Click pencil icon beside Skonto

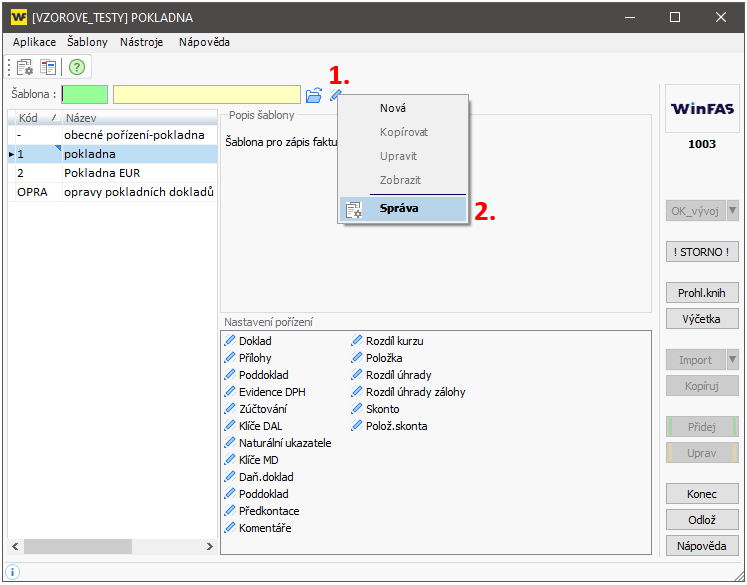[357, 409]
